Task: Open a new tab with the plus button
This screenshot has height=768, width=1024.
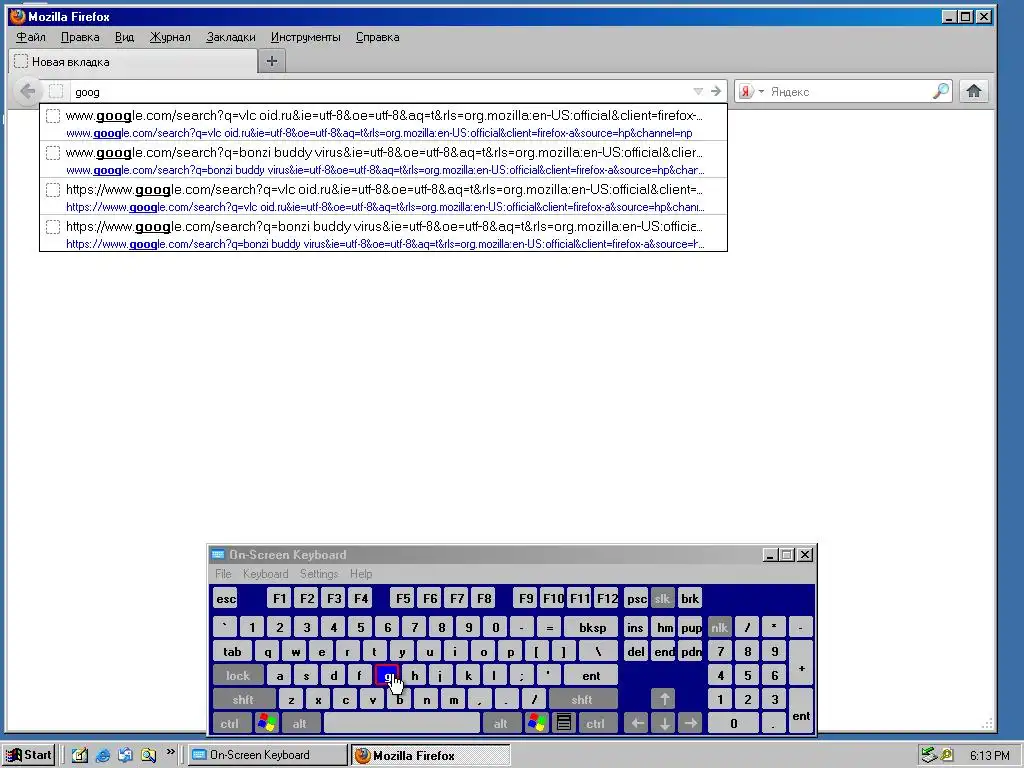Action: (272, 61)
